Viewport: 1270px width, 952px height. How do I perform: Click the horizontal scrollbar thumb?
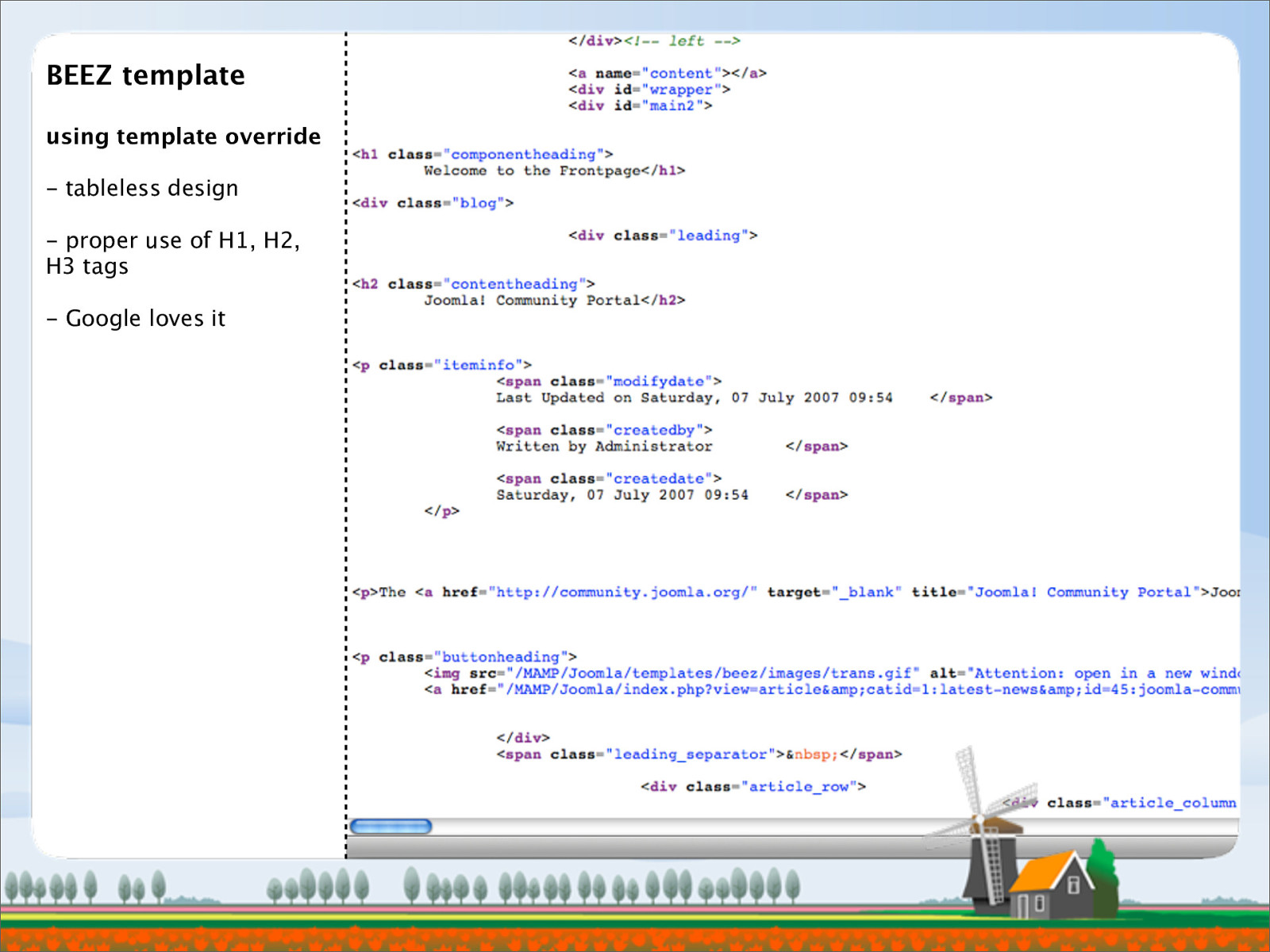click(391, 827)
